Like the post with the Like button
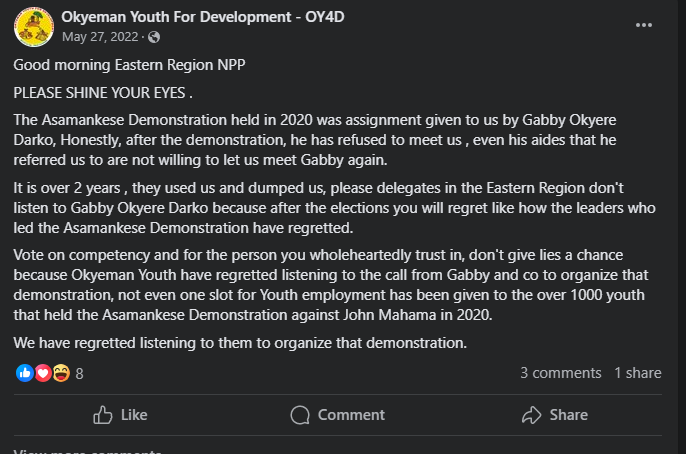The image size is (686, 454). point(120,415)
